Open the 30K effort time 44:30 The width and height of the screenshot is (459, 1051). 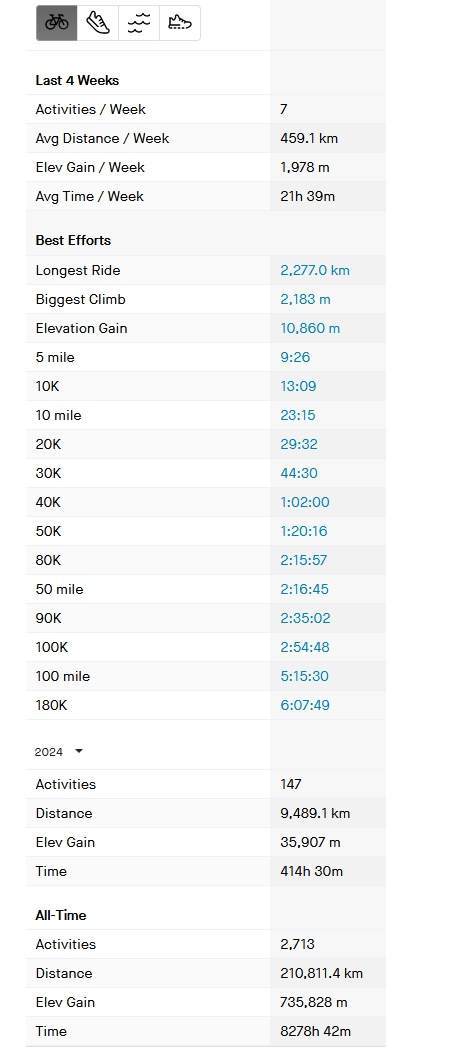299,473
